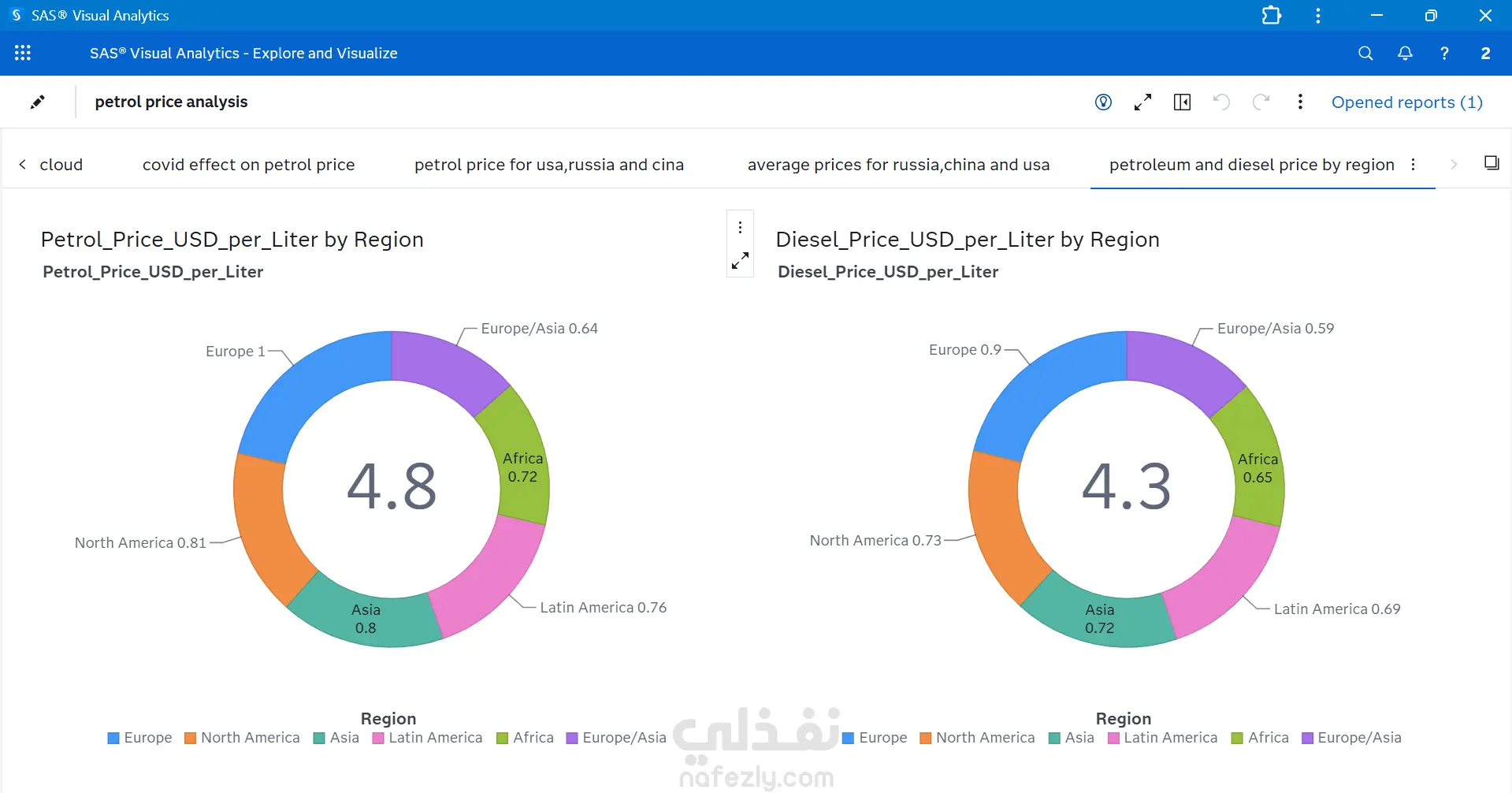Click the Europe blue legend swatch in the petrol chart
Viewport: 1512px width, 793px height.
(113, 738)
